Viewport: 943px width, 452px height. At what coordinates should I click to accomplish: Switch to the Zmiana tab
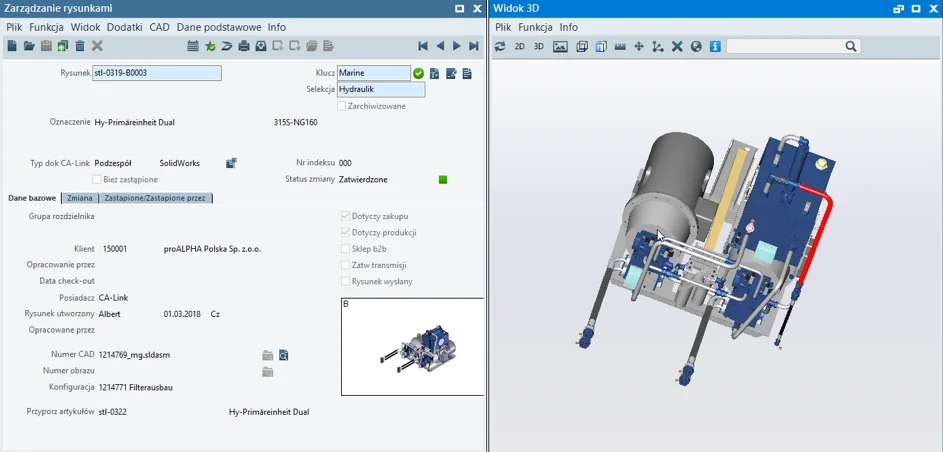[79, 198]
